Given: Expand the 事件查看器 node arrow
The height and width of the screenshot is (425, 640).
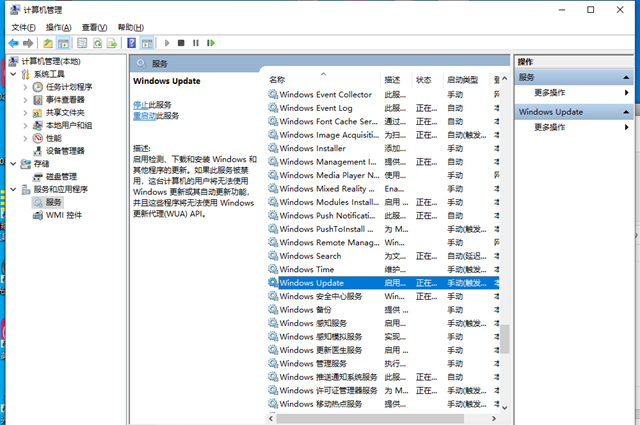Looking at the screenshot, I should click(x=25, y=100).
